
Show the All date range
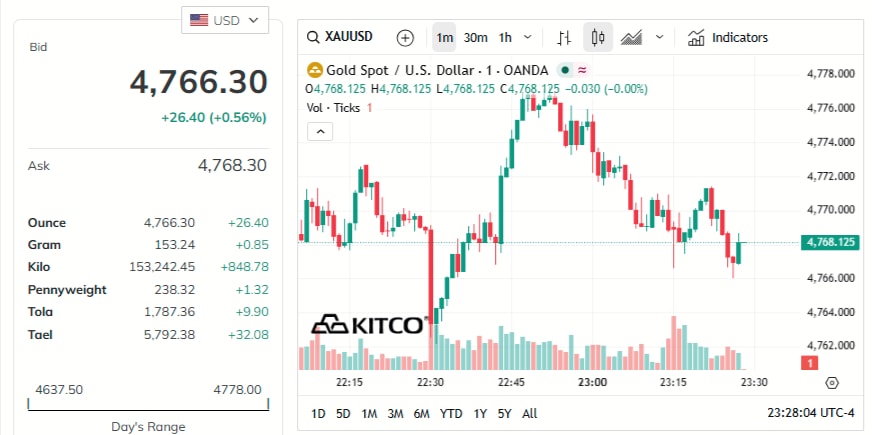pos(529,413)
